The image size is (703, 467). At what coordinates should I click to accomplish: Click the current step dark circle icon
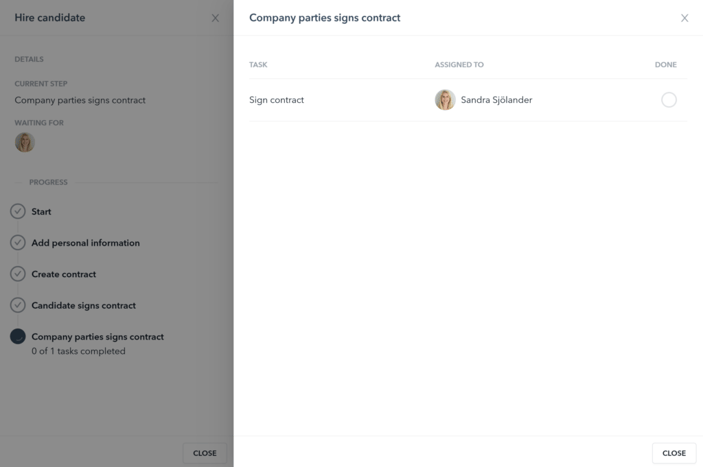point(18,337)
